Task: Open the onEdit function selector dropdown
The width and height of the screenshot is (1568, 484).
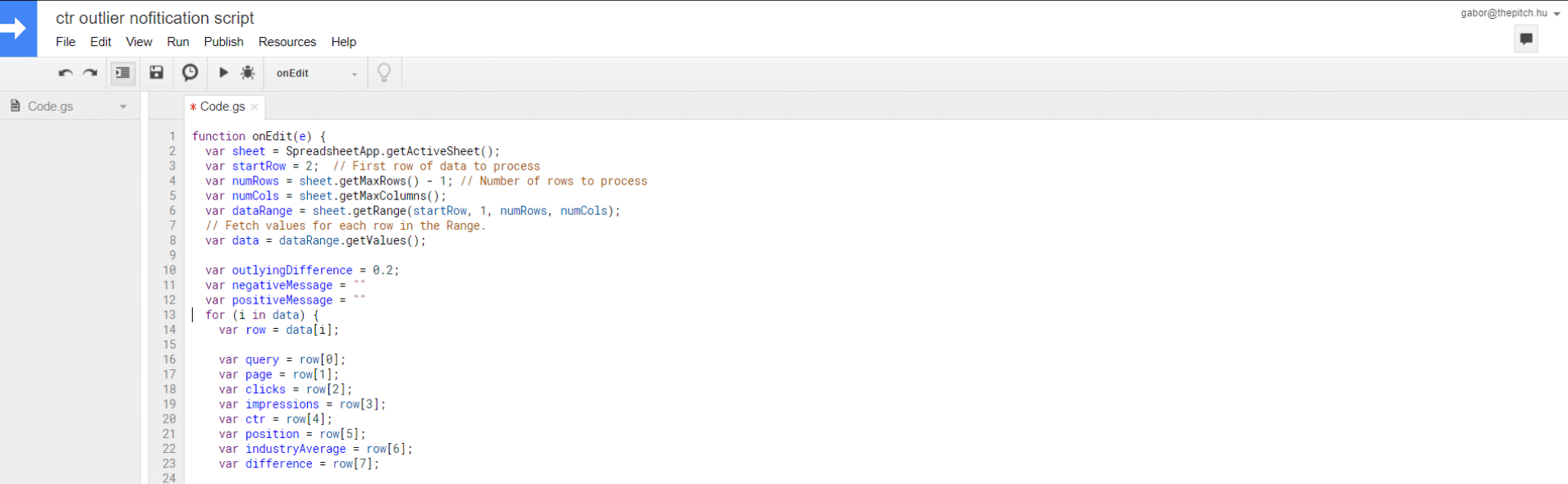Action: pos(316,73)
